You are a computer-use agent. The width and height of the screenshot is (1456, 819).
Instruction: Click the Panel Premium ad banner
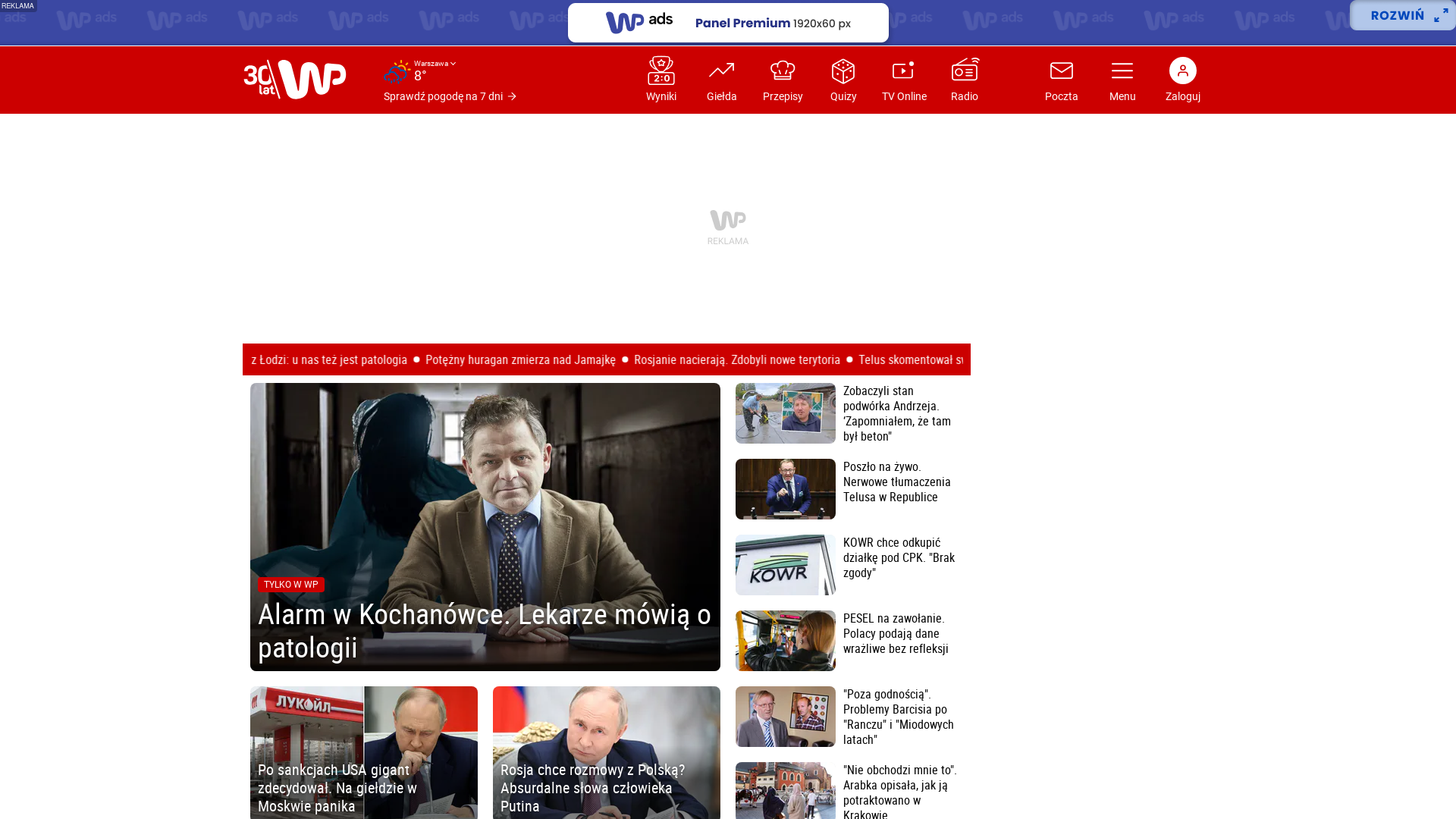pyautogui.click(x=727, y=23)
